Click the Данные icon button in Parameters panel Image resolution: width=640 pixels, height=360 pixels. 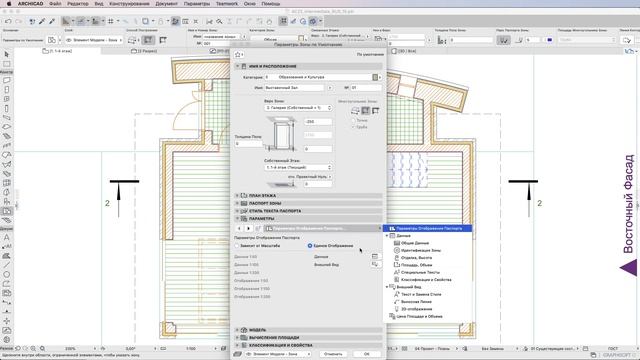(x=375, y=256)
